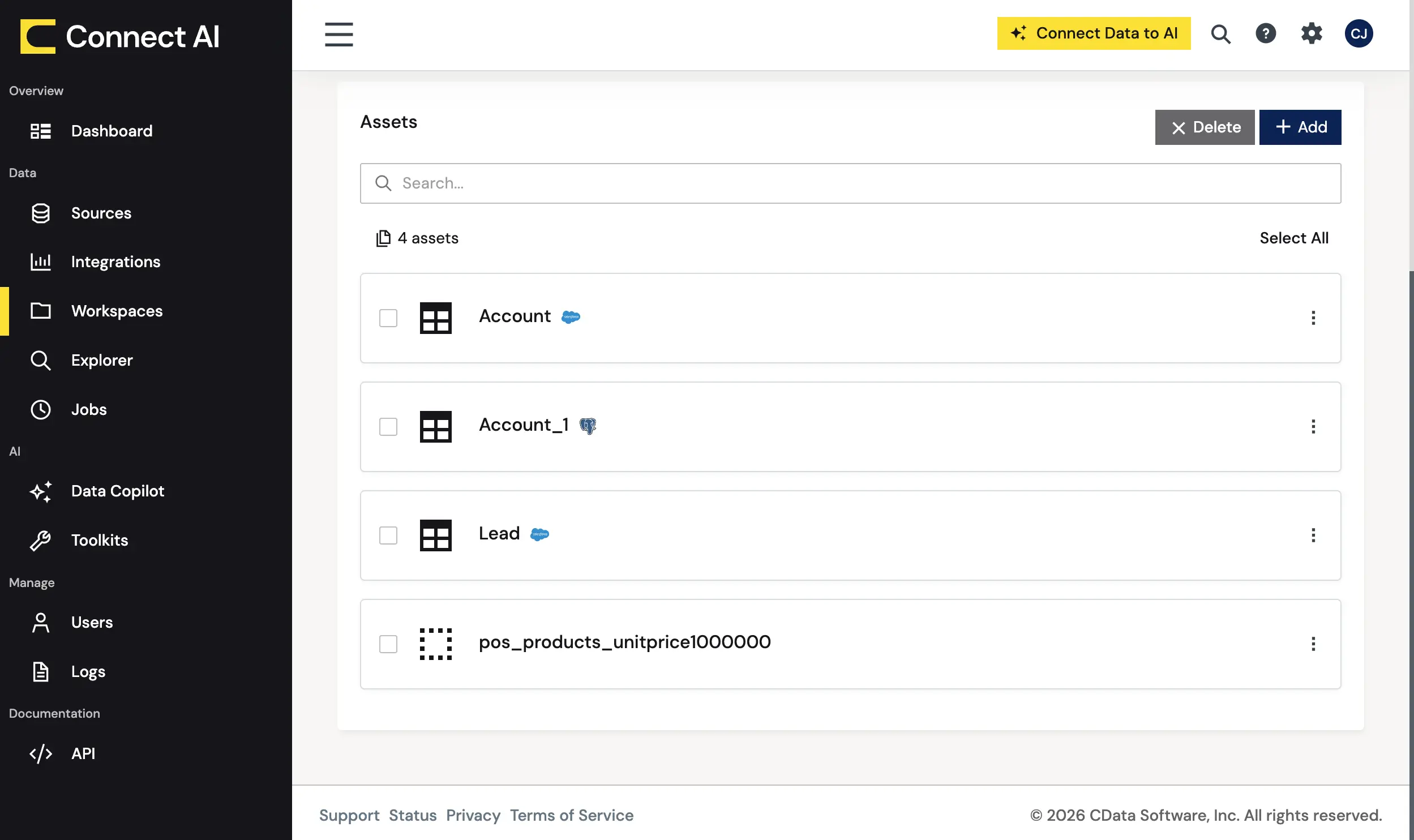This screenshot has width=1414, height=840.
Task: Click the assets count document icon
Action: click(x=383, y=238)
